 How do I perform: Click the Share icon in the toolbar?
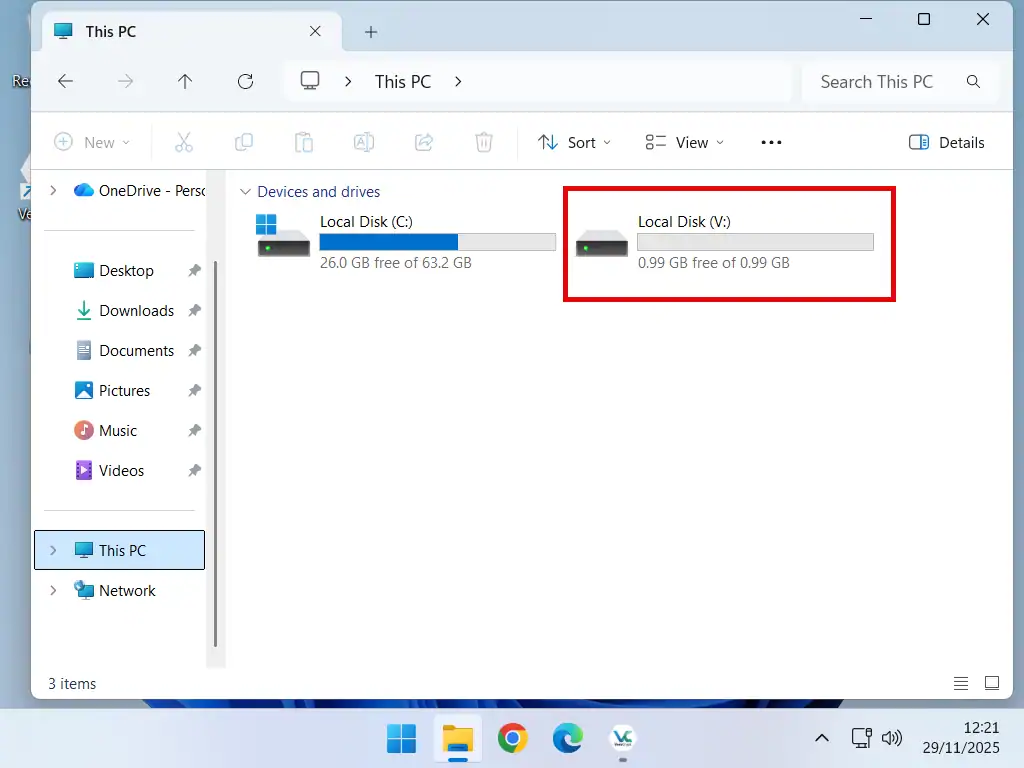click(424, 142)
